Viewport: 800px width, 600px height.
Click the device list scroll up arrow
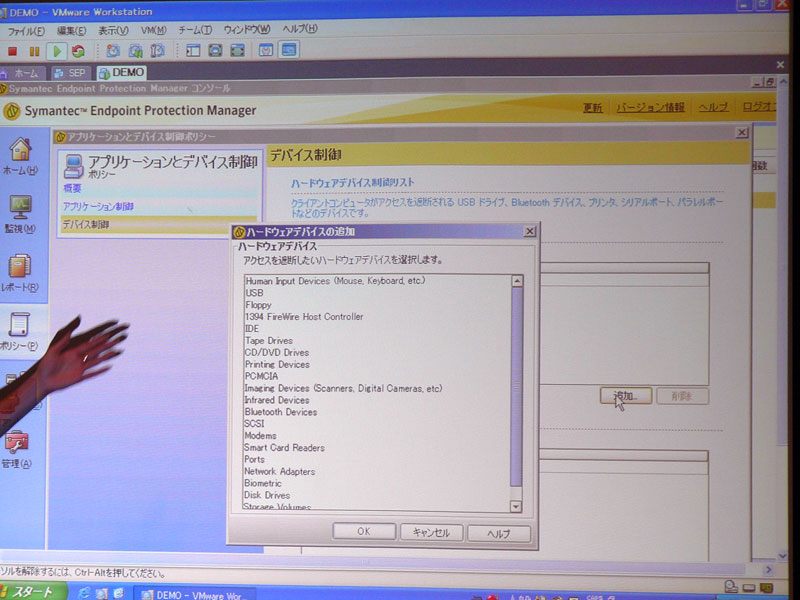(516, 281)
